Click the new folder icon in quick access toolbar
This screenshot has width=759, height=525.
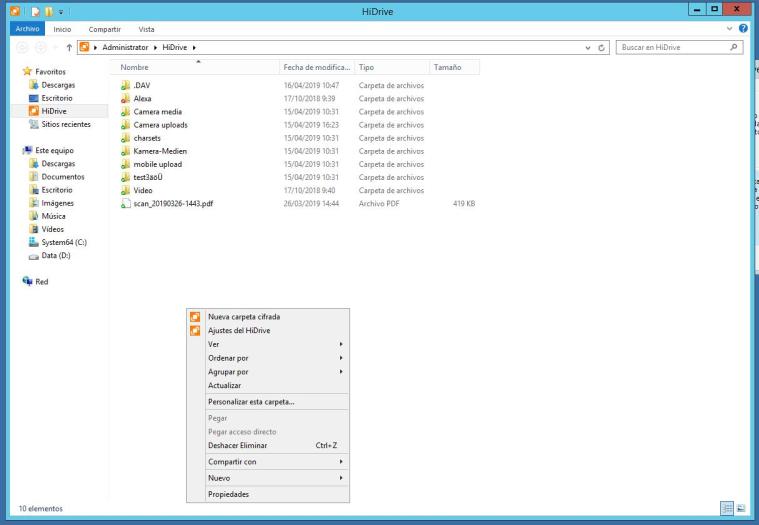[49, 11]
